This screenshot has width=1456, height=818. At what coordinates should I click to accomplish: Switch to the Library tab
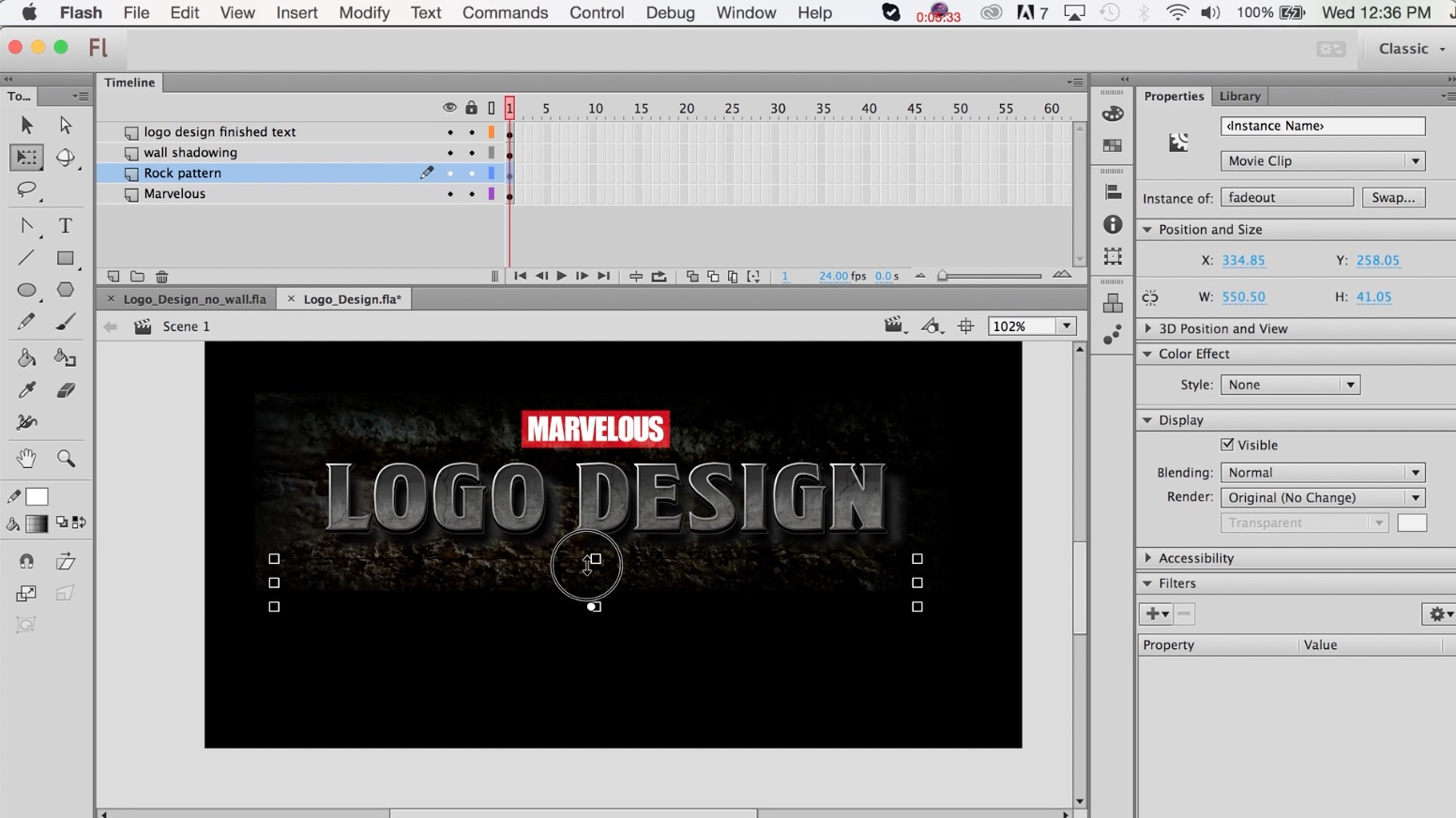(x=1239, y=96)
